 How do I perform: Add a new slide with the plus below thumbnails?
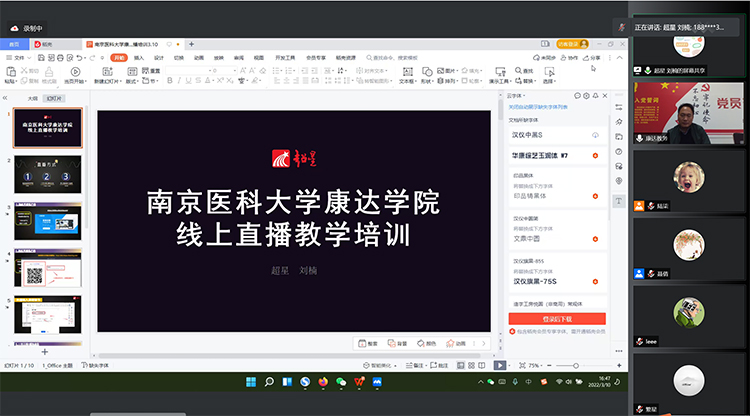coord(44,352)
